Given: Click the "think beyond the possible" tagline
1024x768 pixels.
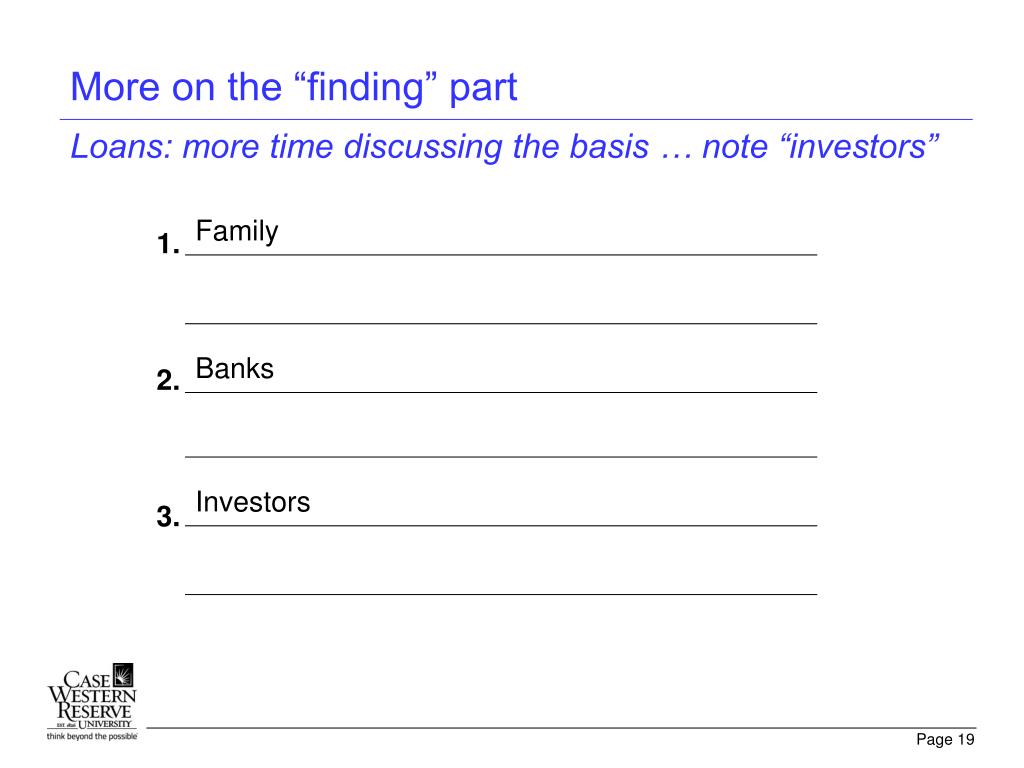Looking at the screenshot, I should (92, 736).
